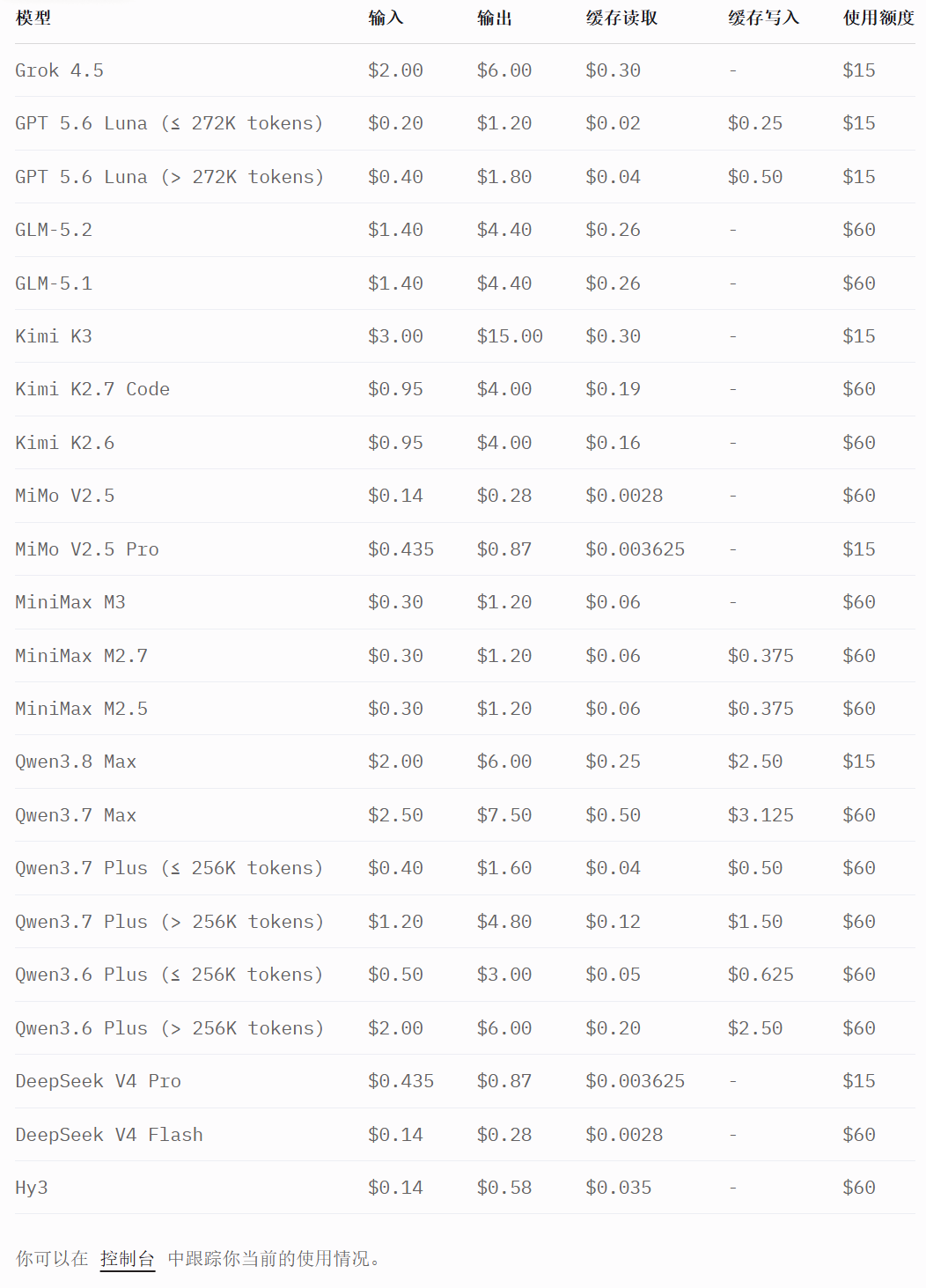Select the Grok 4.5 model name
Viewport: 926px width, 1288px height.
59,70
